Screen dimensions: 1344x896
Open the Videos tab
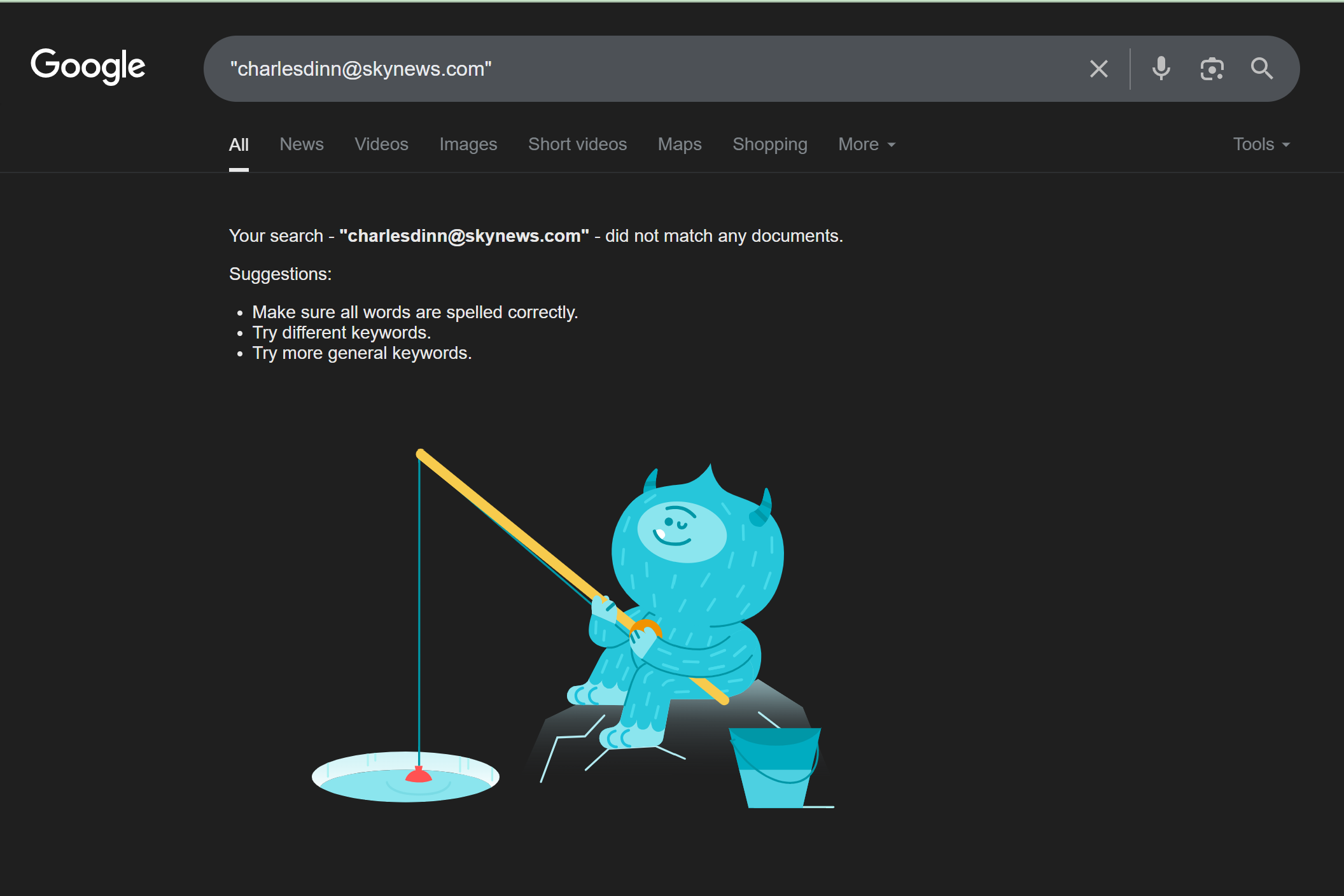tap(381, 144)
